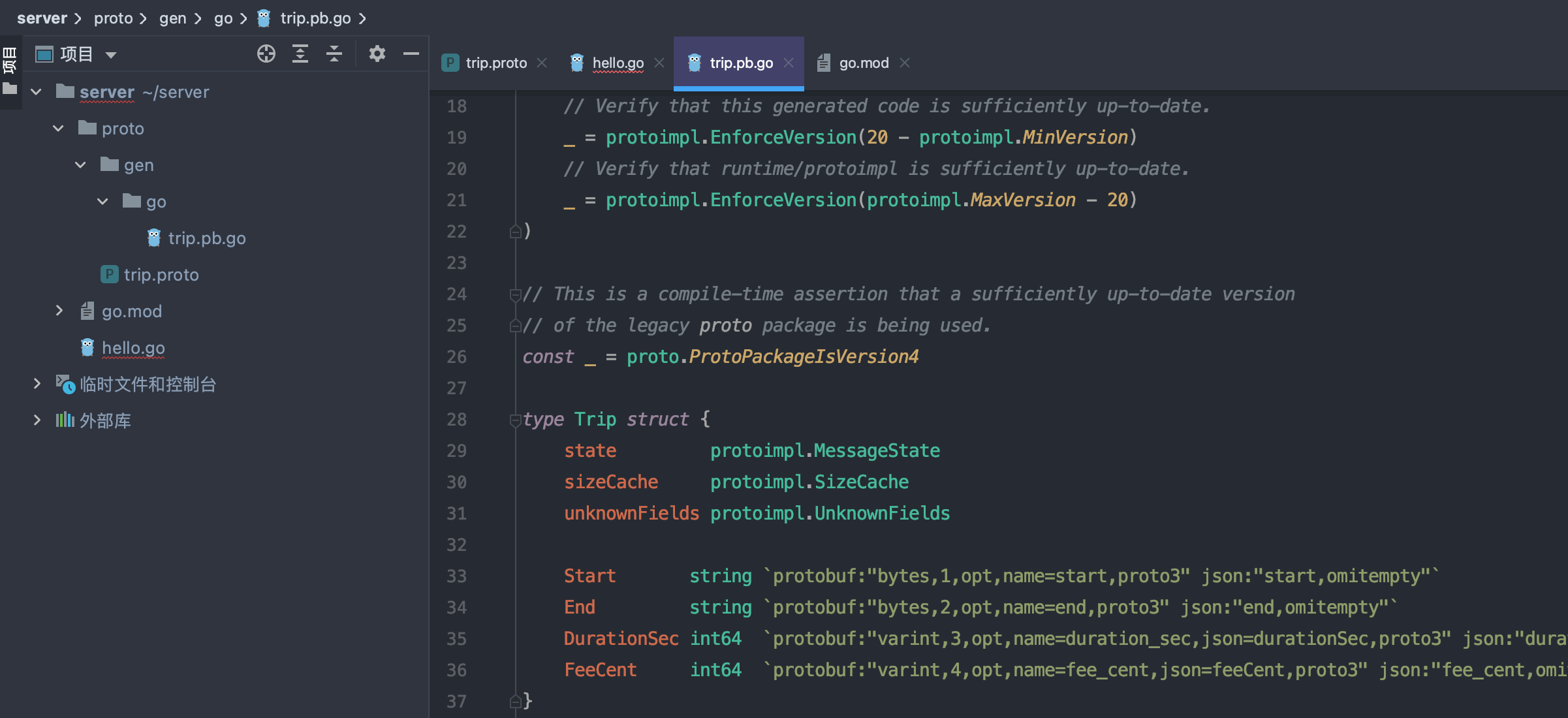Click server in breadcrumb path
Image resolution: width=1568 pixels, height=718 pixels.
point(42,18)
